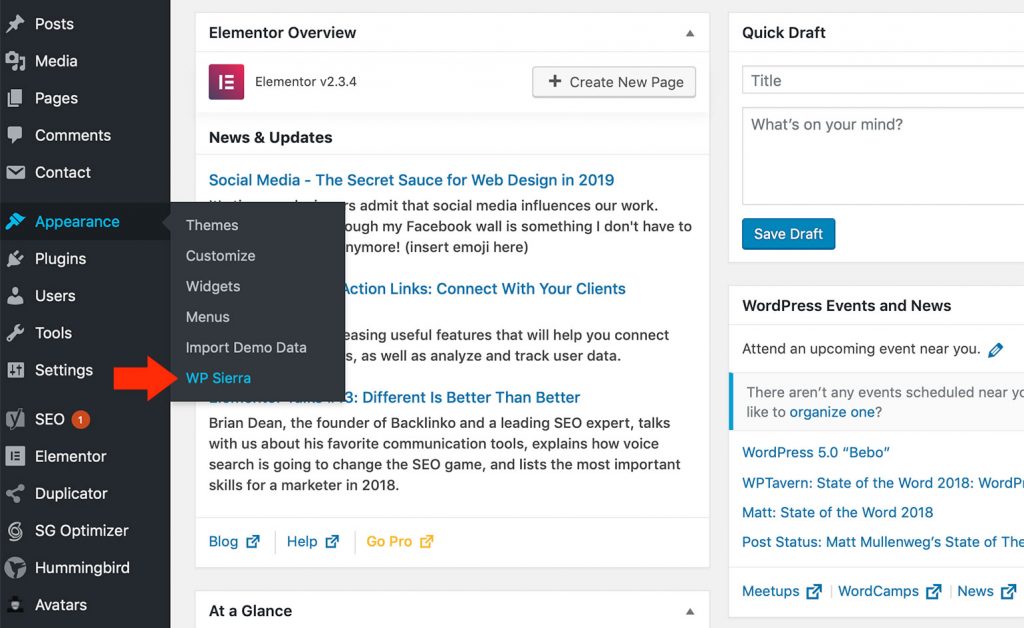The image size is (1024, 628).
Task: Open Themes in Appearance submenu
Action: 212,225
